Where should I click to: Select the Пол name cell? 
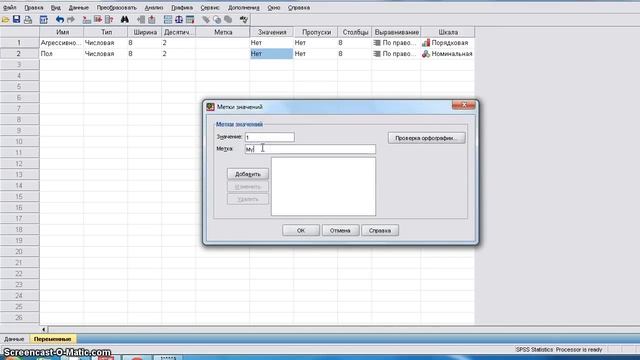point(62,53)
